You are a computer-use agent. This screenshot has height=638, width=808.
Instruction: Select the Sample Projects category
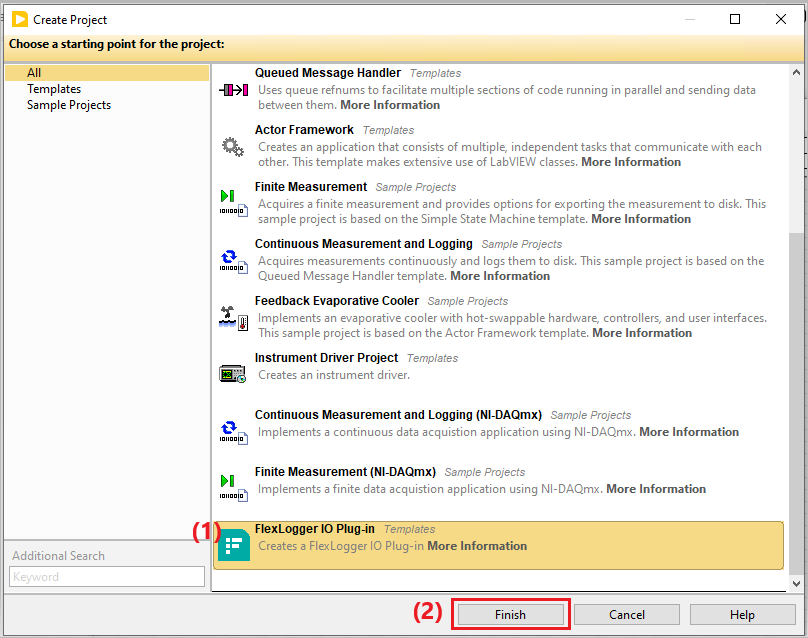pos(69,105)
